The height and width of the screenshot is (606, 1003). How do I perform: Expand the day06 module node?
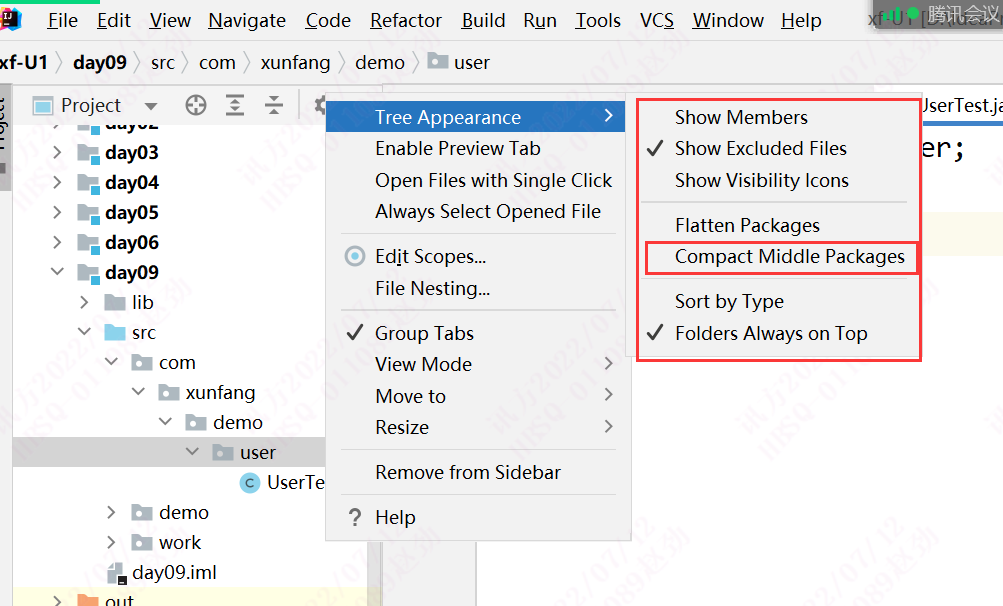58,243
